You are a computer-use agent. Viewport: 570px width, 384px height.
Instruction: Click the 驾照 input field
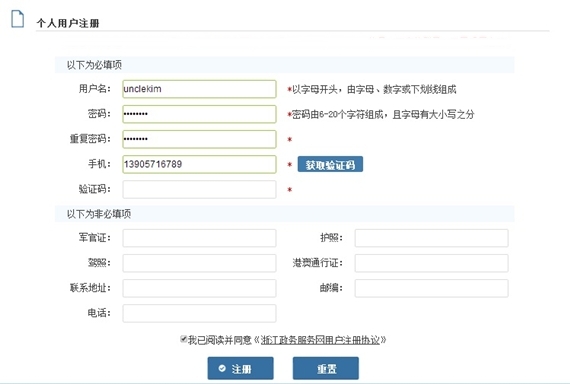[x=199, y=263]
